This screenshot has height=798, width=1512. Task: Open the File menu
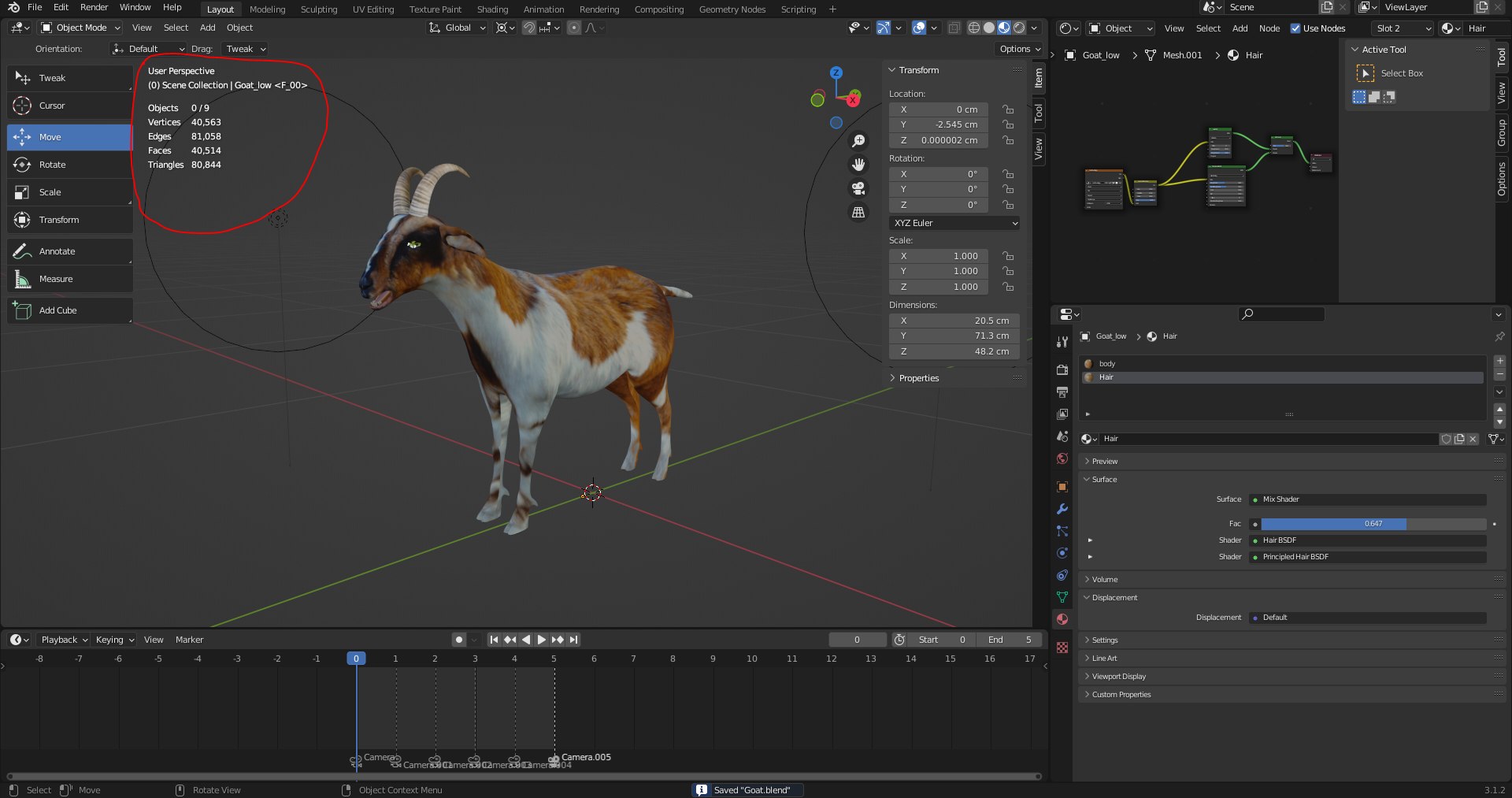tap(35, 8)
